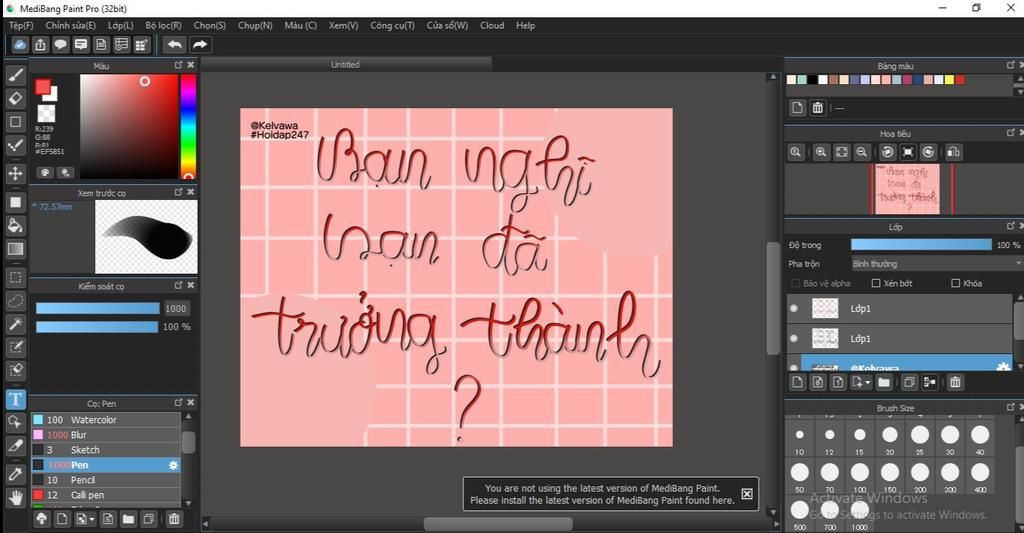Select the Text tool
Viewport: 1024px width, 533px height.
[x=16, y=399]
